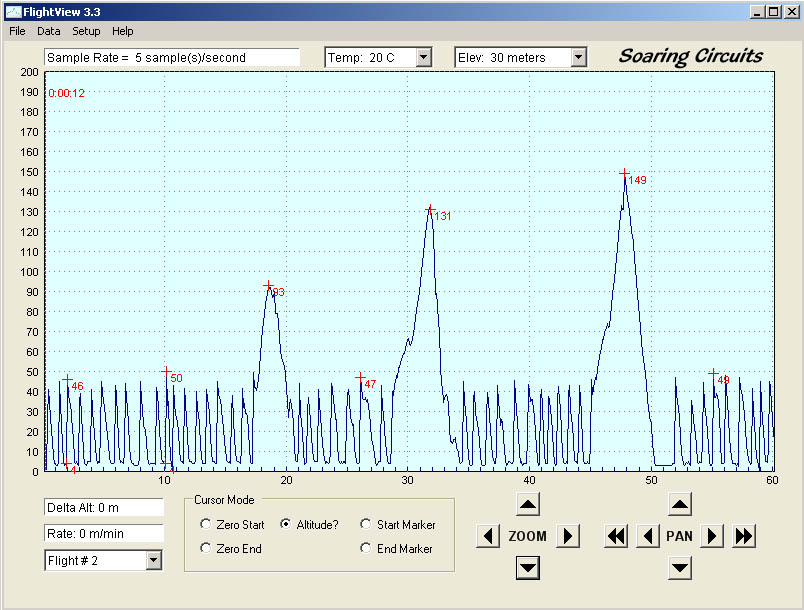Click the 93 peak marker on graph
804x610 pixels.
coord(268,286)
